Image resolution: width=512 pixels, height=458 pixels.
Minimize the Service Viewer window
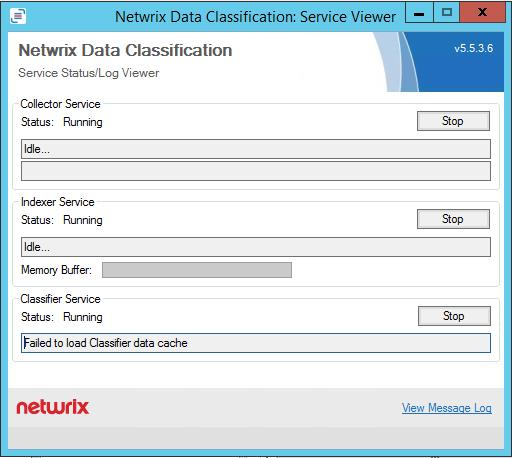coord(419,13)
